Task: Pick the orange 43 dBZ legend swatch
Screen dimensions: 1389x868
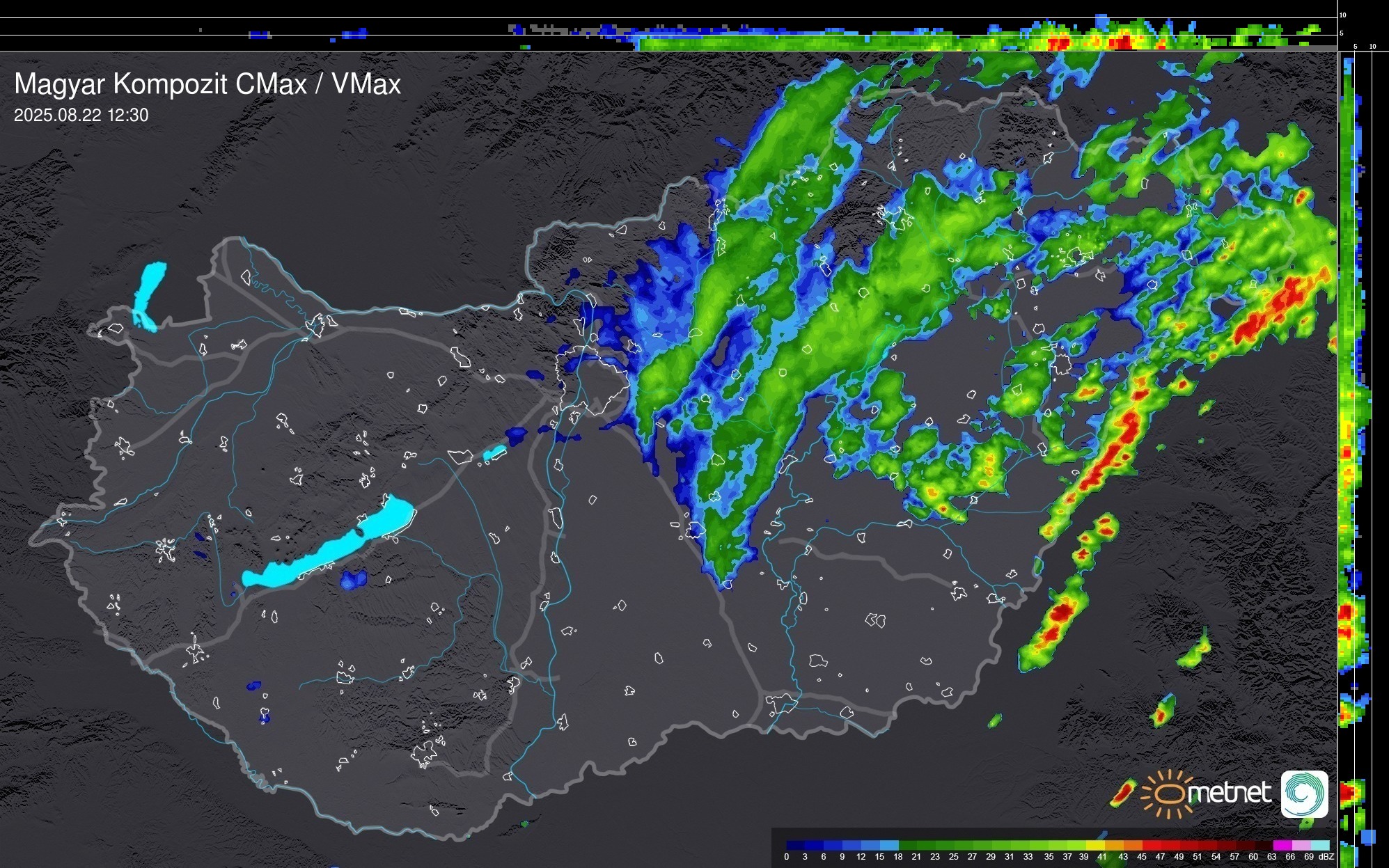Action: pyautogui.click(x=1132, y=845)
